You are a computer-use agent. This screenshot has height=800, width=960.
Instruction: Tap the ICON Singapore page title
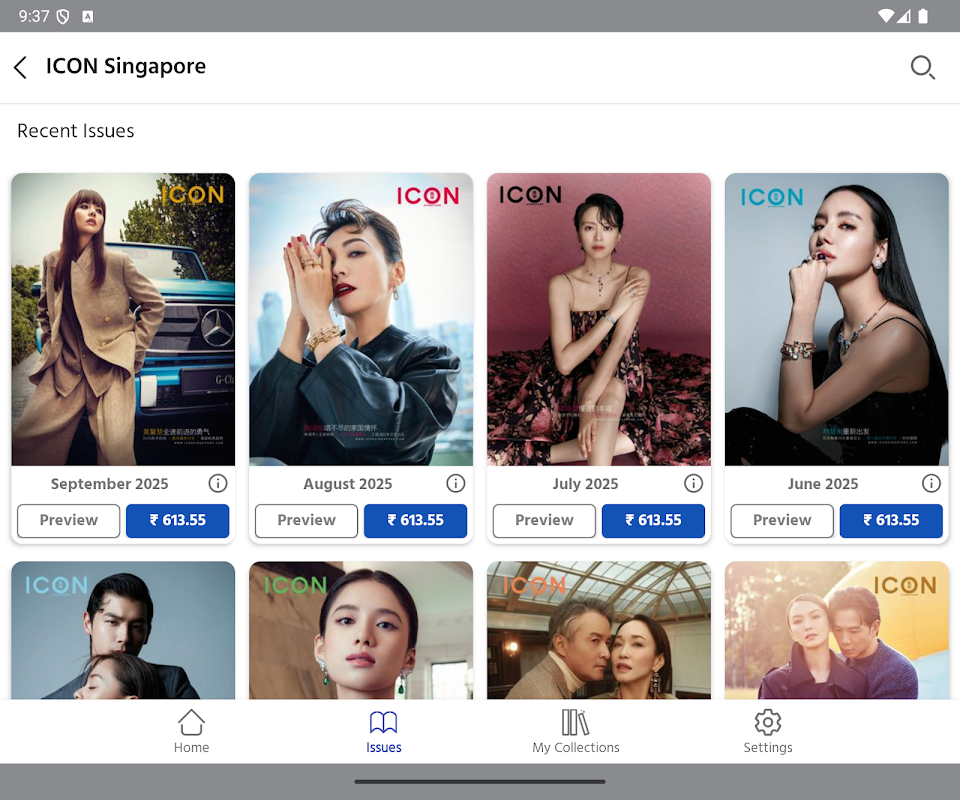(x=126, y=66)
